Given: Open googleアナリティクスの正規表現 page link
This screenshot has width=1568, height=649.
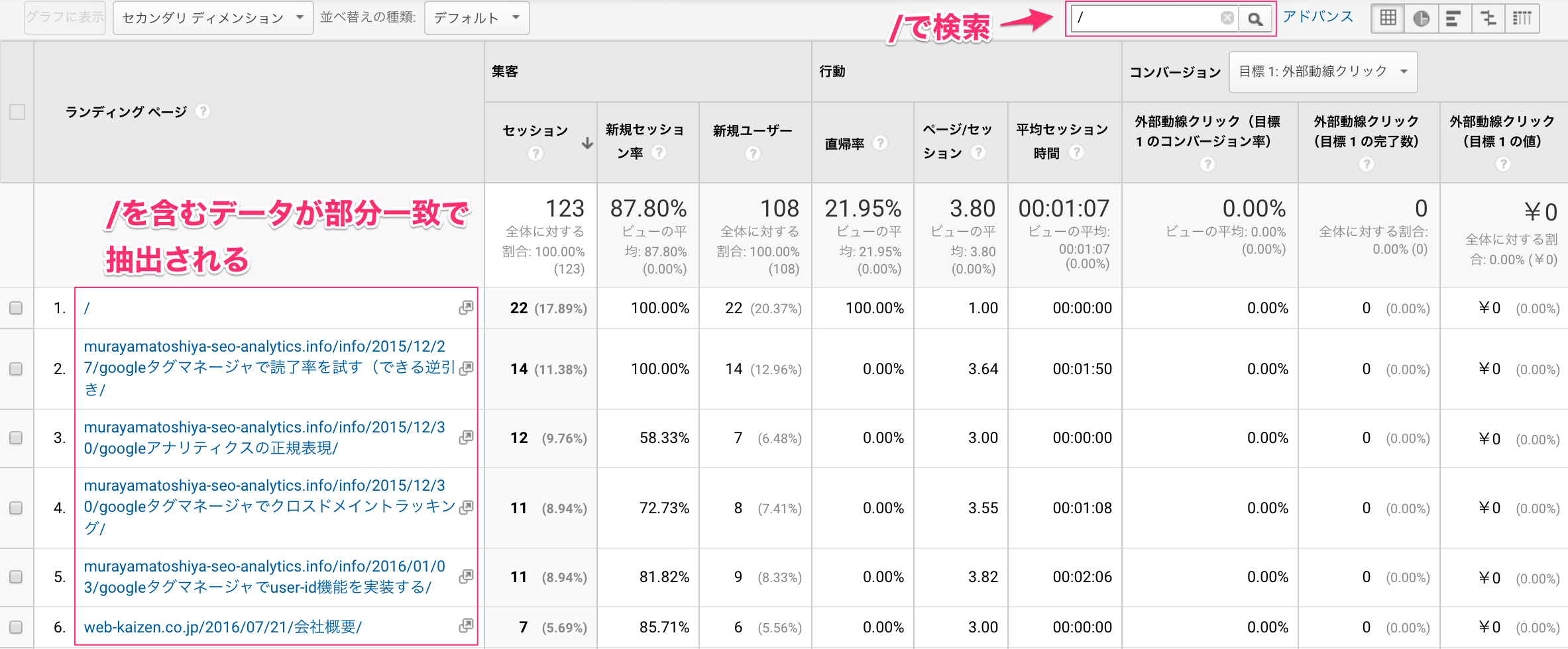Looking at the screenshot, I should coord(264,438).
